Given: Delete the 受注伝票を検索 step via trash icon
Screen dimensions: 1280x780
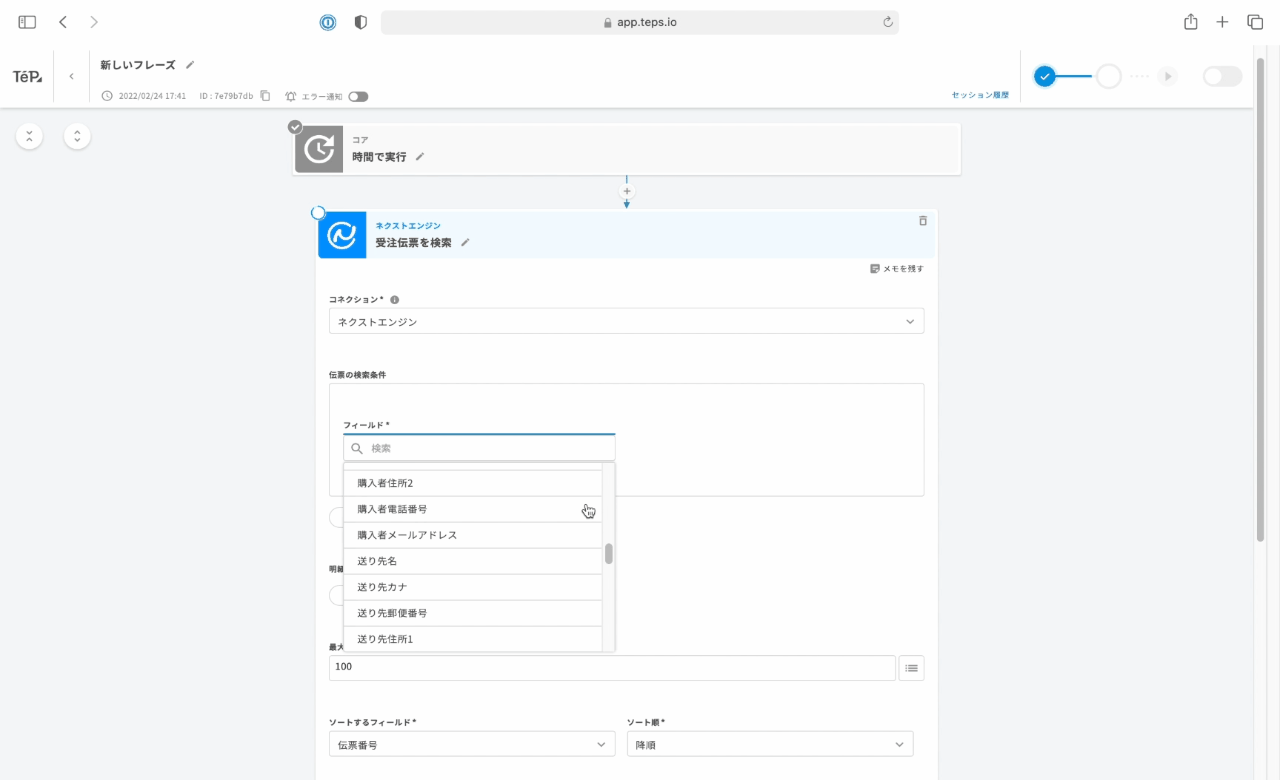Looking at the screenshot, I should tap(922, 221).
